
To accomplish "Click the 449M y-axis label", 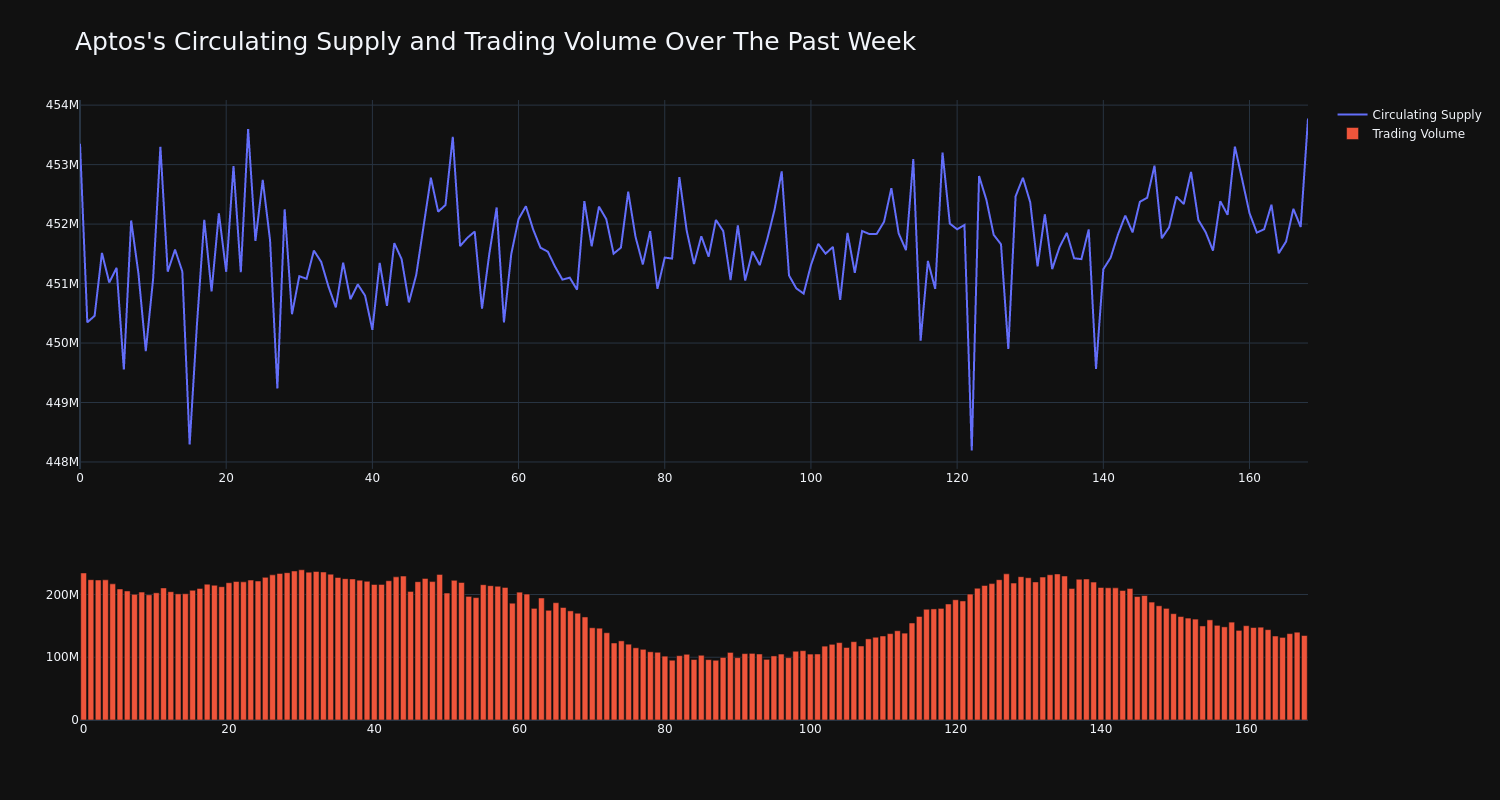I will click(x=62, y=403).
